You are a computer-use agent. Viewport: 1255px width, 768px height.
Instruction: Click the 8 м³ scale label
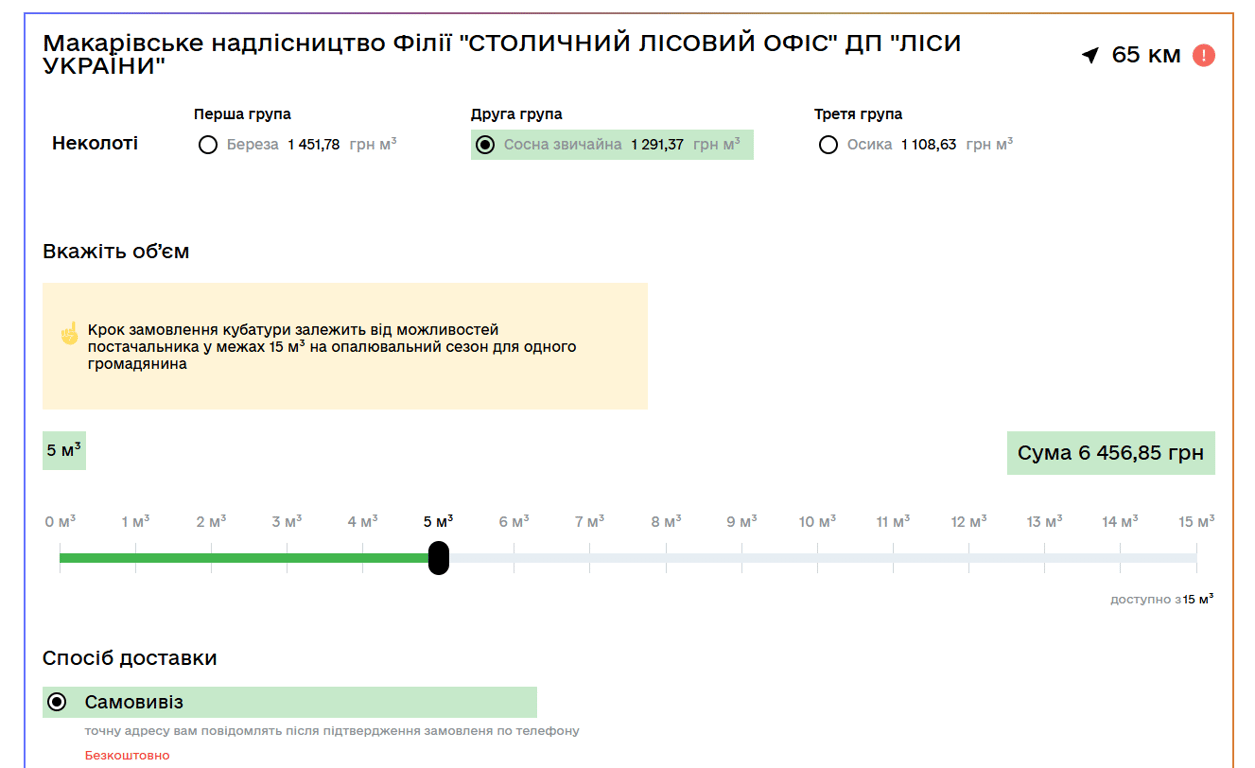[x=666, y=522]
